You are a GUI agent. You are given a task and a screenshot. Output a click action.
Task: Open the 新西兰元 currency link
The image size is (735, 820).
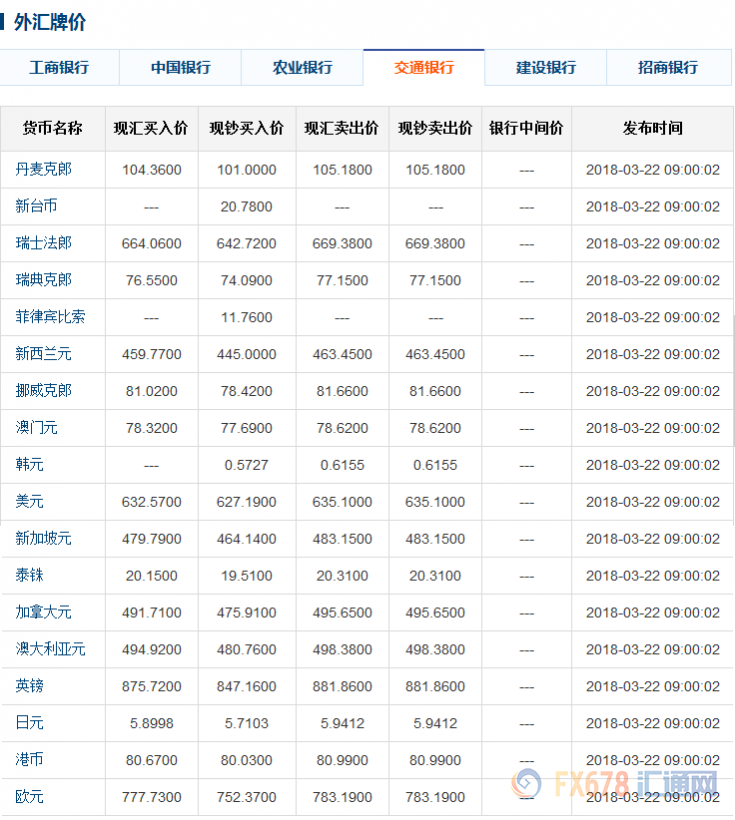43,354
